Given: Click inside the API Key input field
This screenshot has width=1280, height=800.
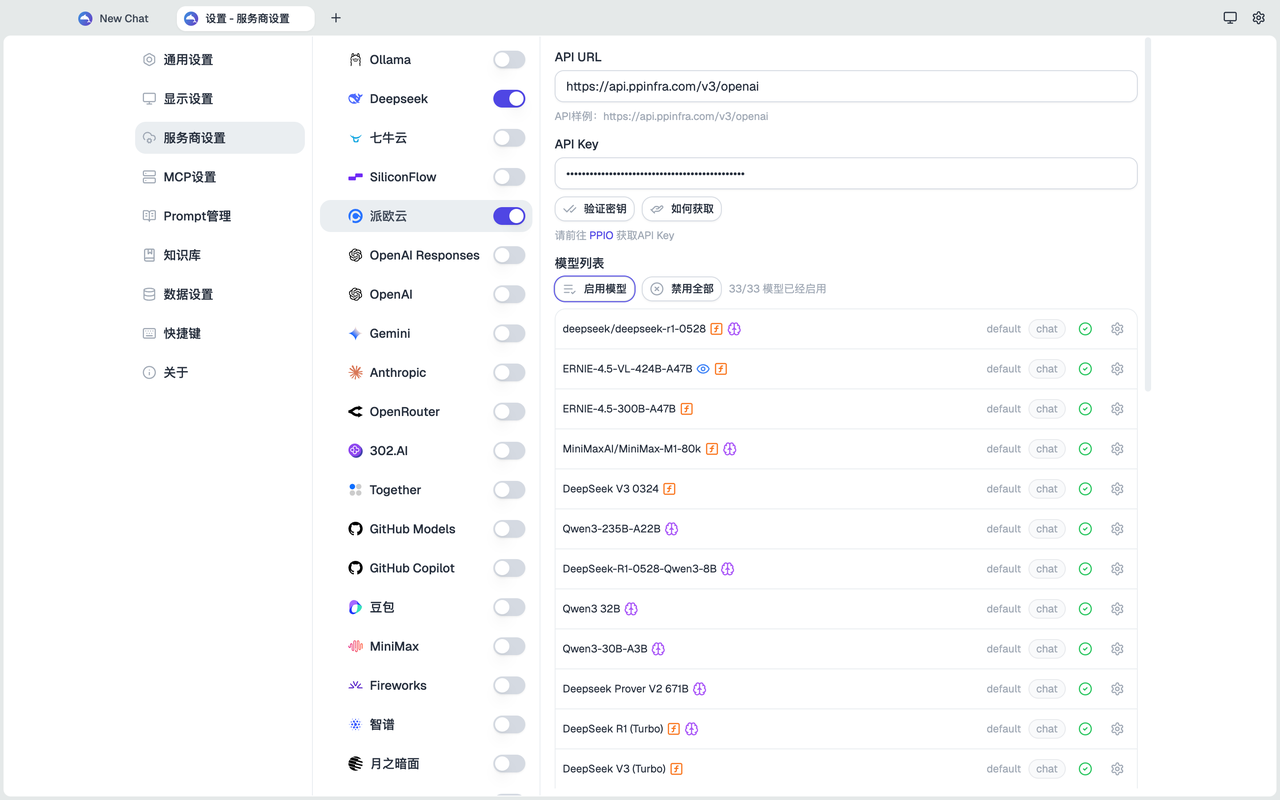Looking at the screenshot, I should [x=845, y=173].
